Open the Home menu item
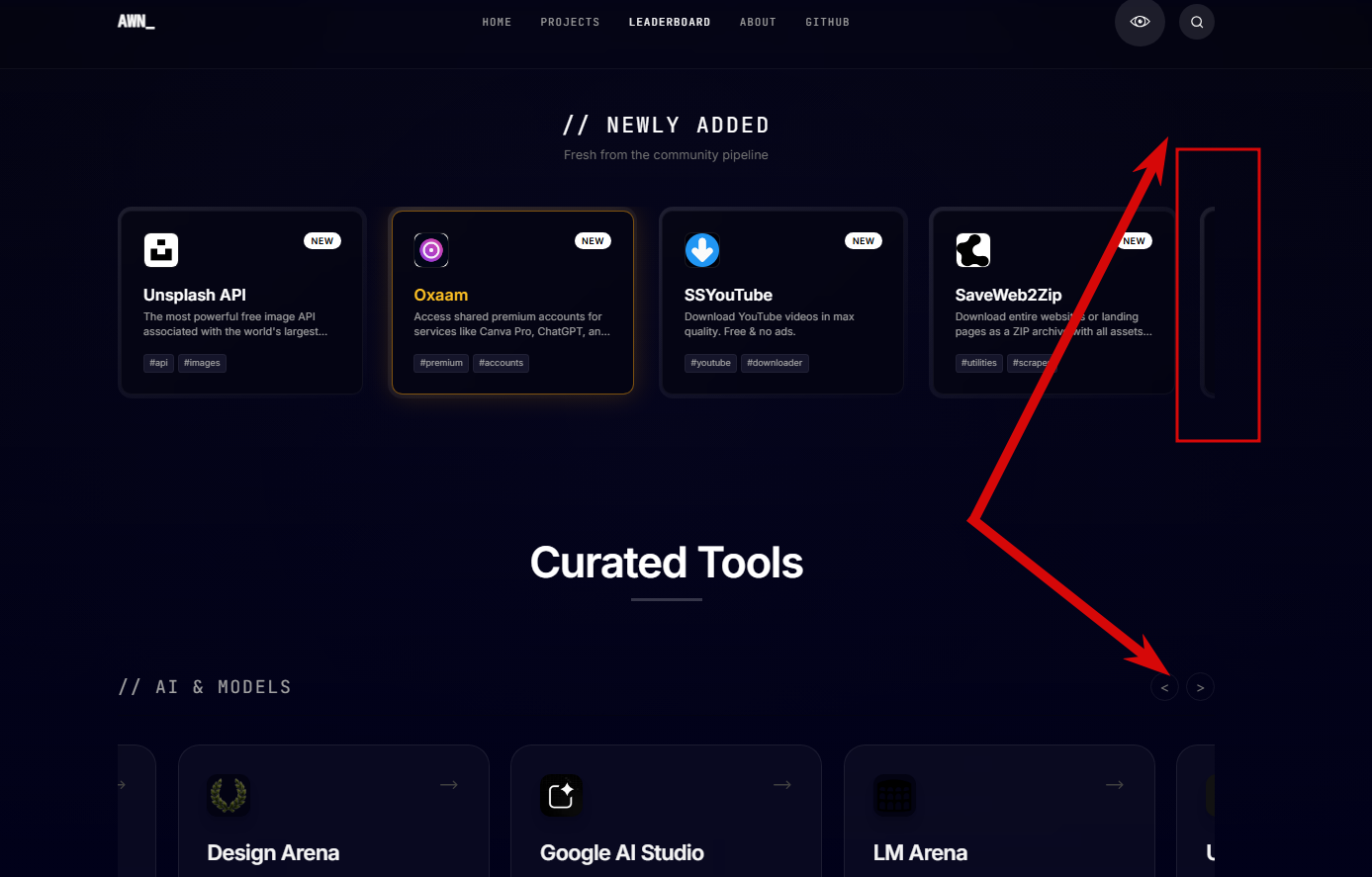Screen dimensions: 1372x877 tap(497, 22)
